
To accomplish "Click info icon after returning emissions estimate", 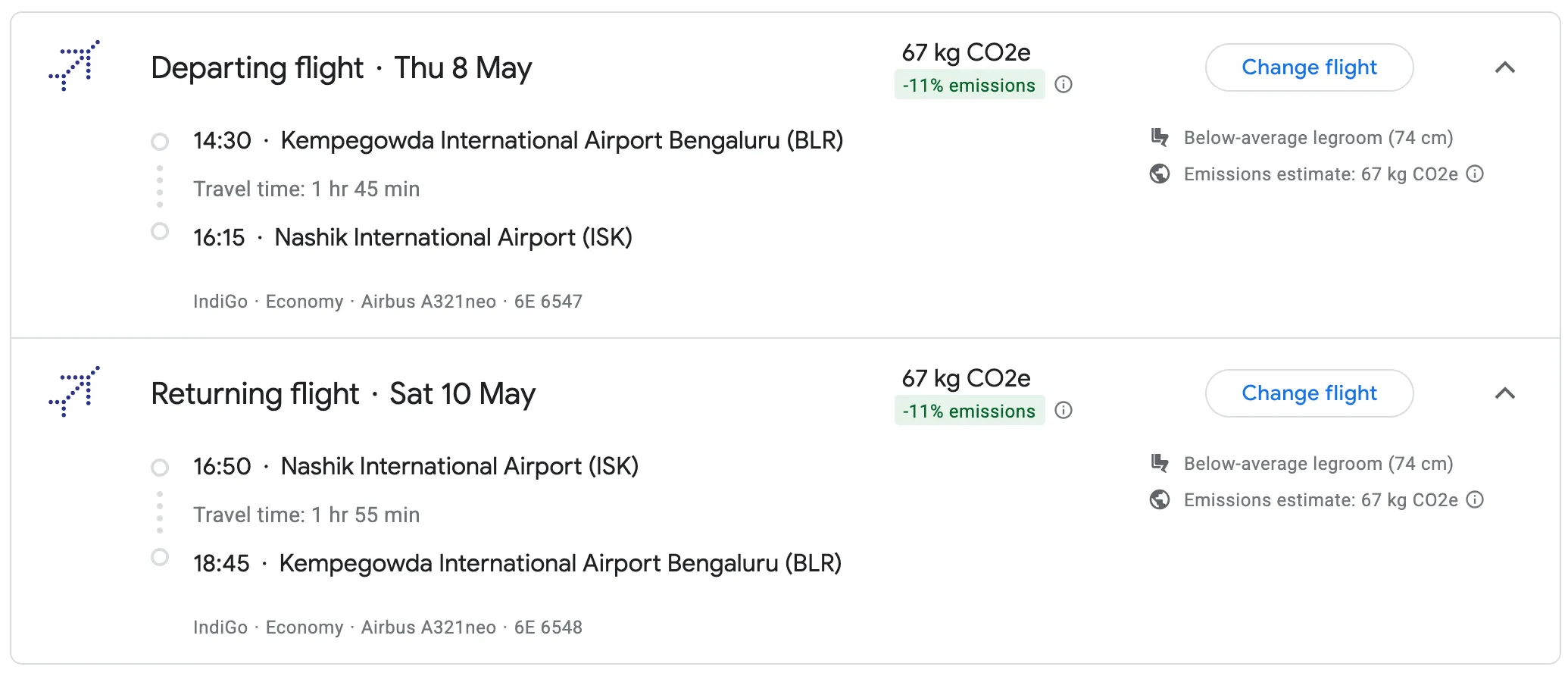I will point(1475,500).
